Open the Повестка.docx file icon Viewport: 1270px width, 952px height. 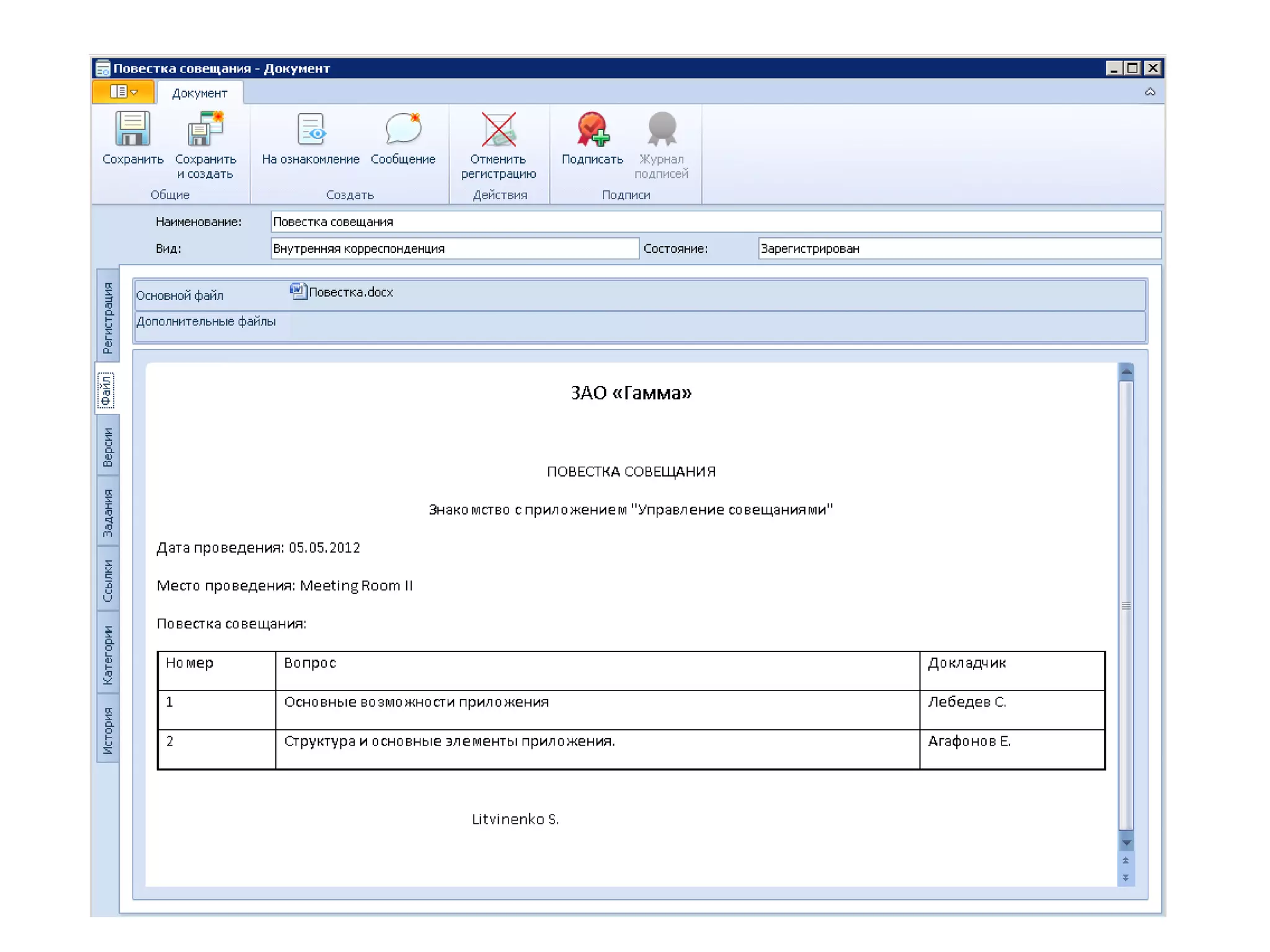[x=298, y=291]
